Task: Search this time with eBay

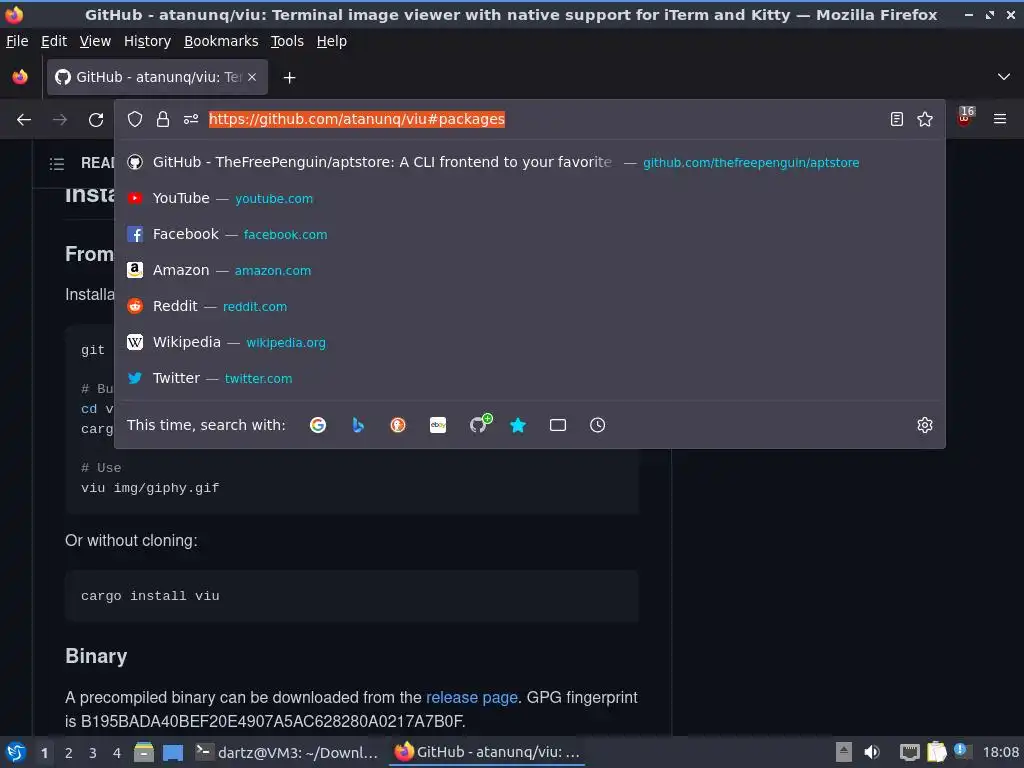Action: point(438,425)
